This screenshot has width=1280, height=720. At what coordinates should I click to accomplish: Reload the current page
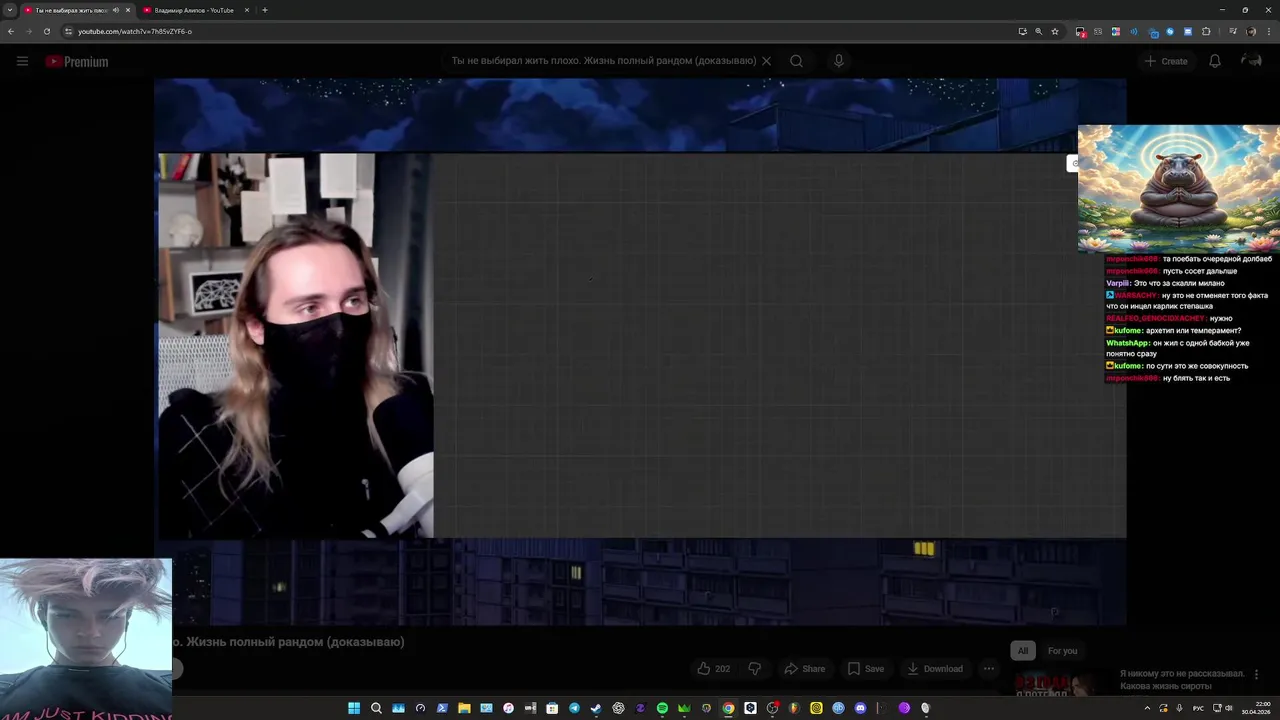tap(47, 31)
